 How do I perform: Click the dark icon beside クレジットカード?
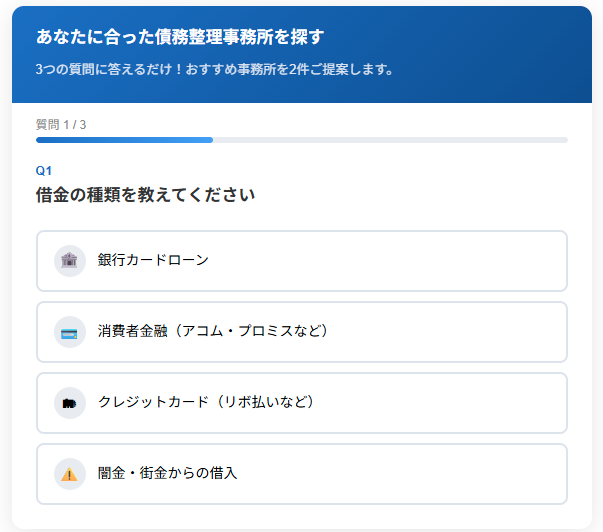click(x=69, y=403)
